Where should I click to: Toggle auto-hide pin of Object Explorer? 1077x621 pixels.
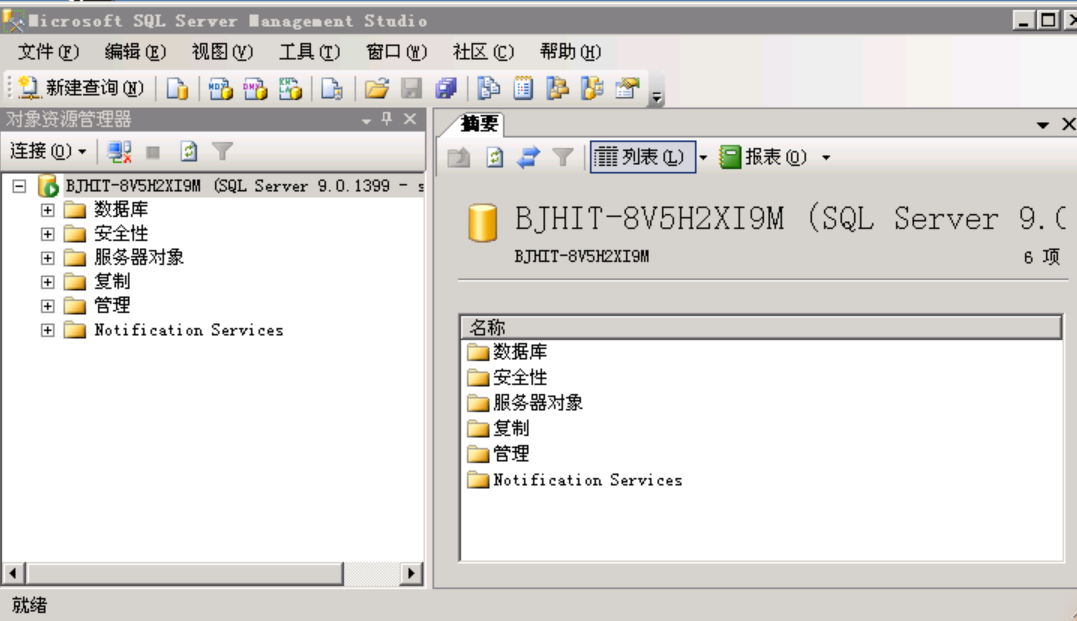[387, 120]
